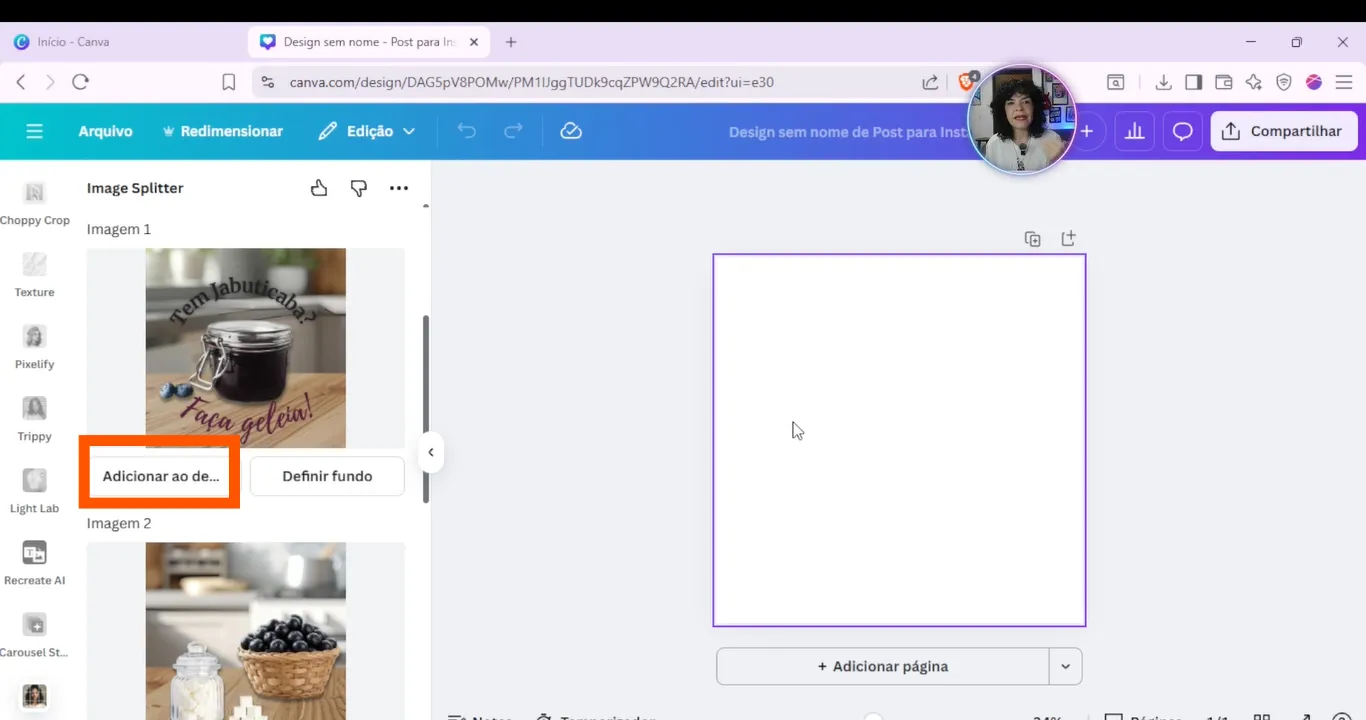1366x720 pixels.
Task: Click the Definir fundo button
Action: (x=327, y=476)
